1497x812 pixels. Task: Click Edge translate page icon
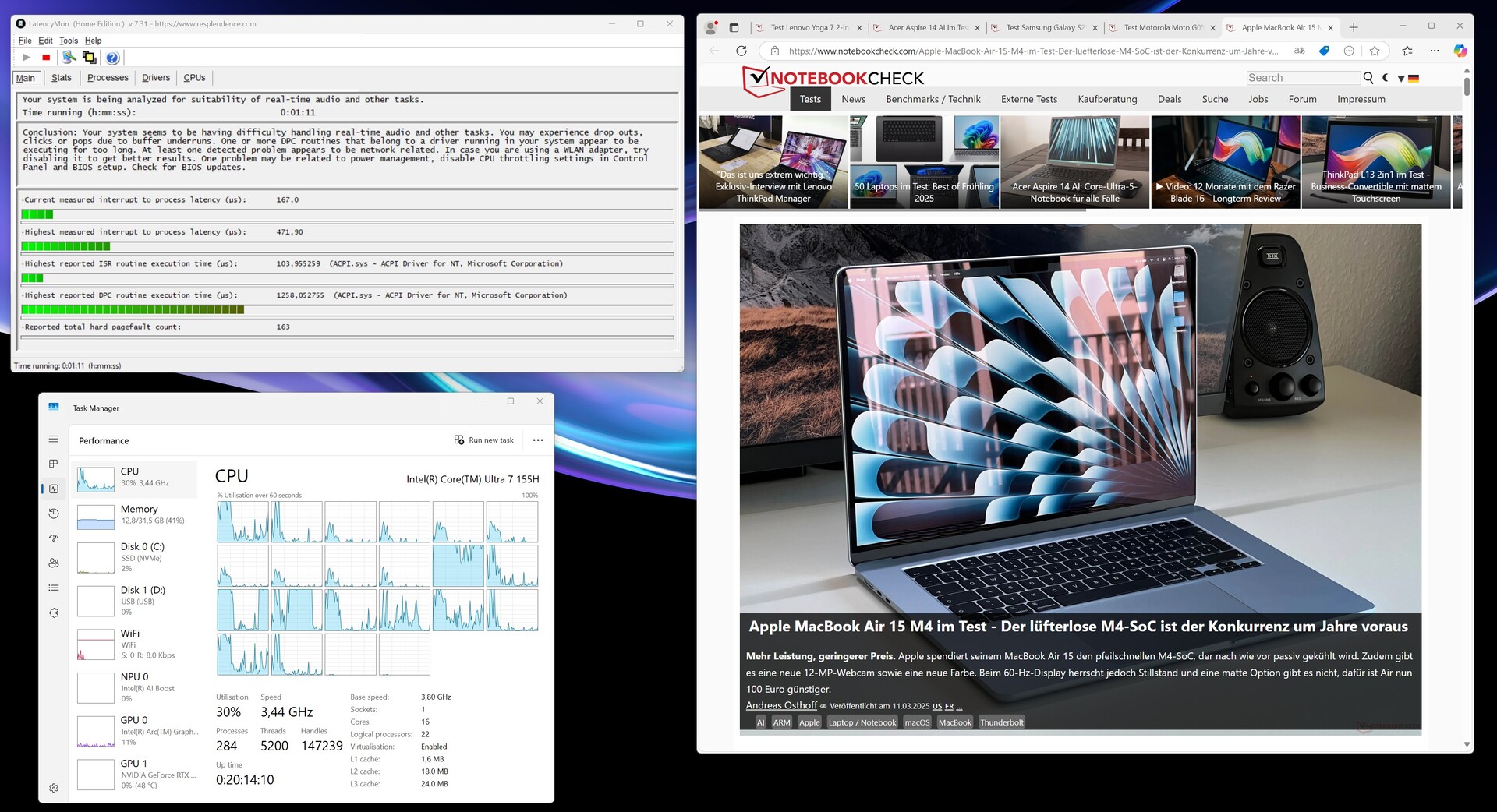(1299, 51)
